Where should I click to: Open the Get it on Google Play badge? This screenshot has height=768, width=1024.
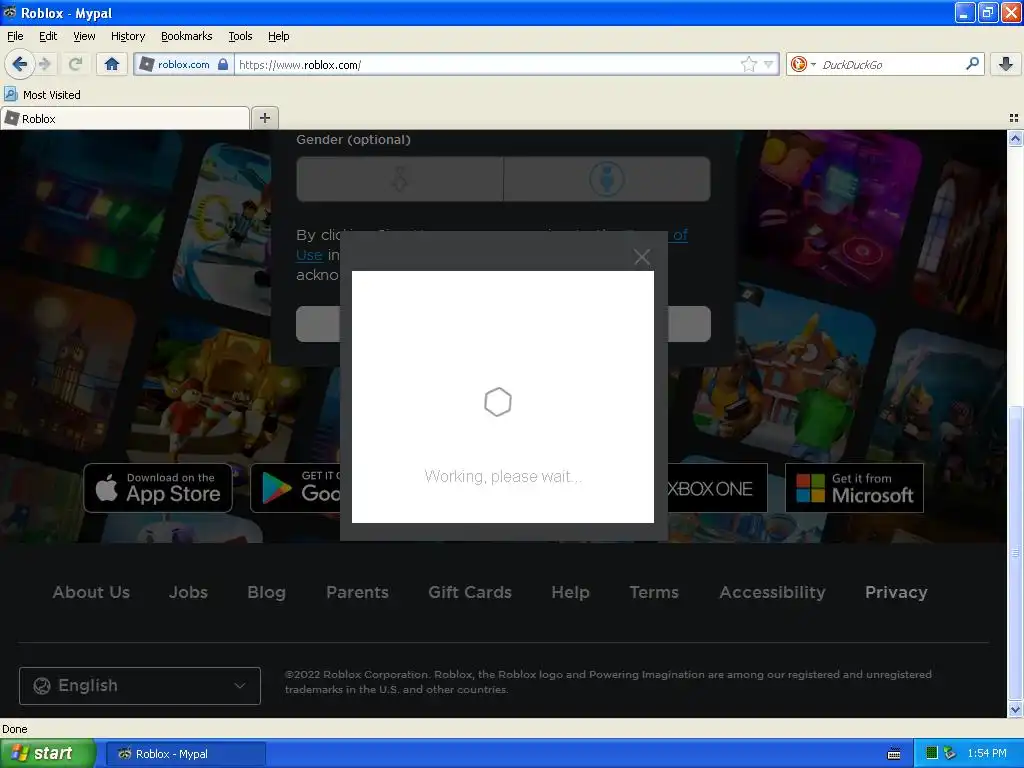click(296, 488)
